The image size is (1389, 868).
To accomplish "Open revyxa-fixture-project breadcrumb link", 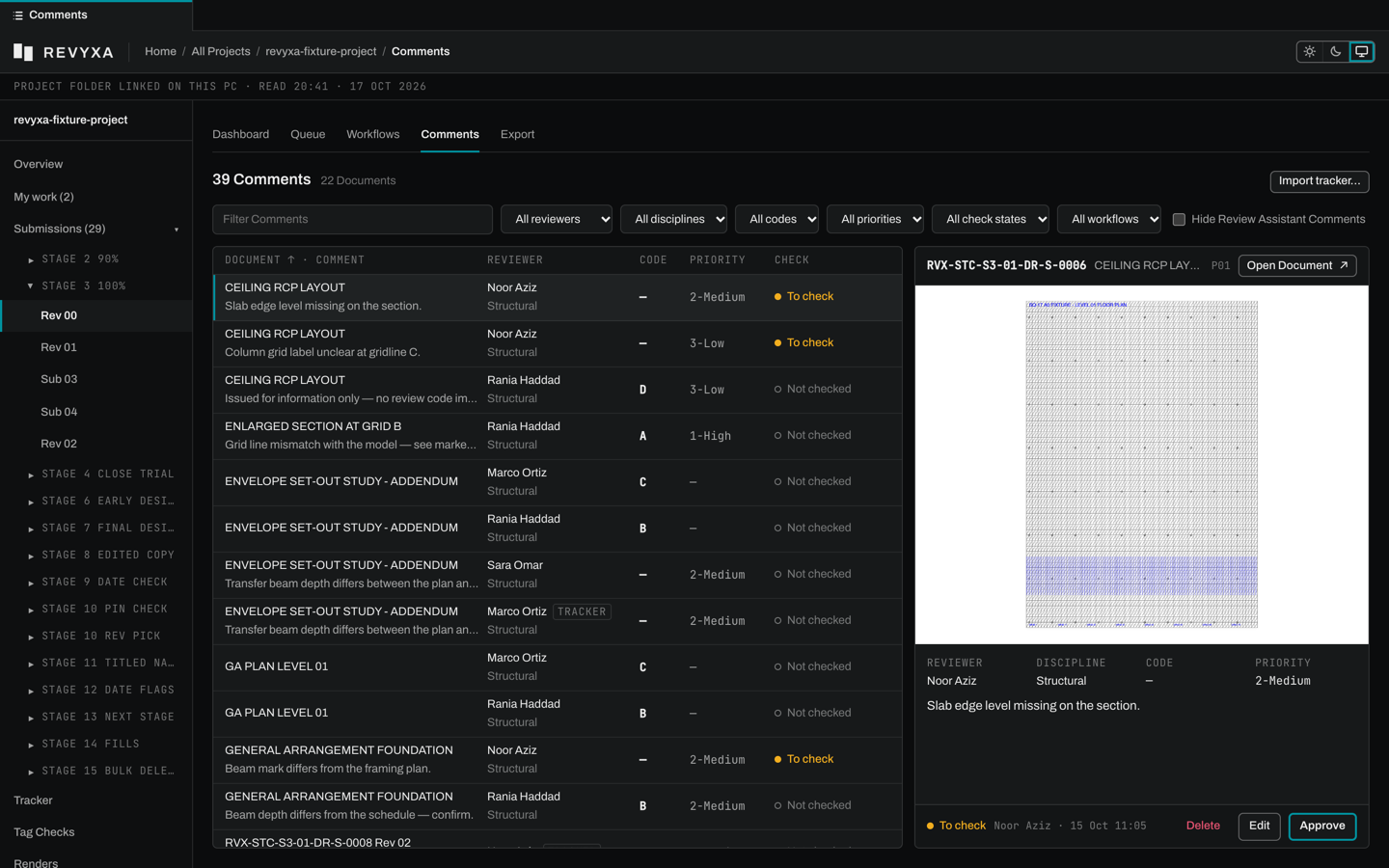I will [321, 52].
